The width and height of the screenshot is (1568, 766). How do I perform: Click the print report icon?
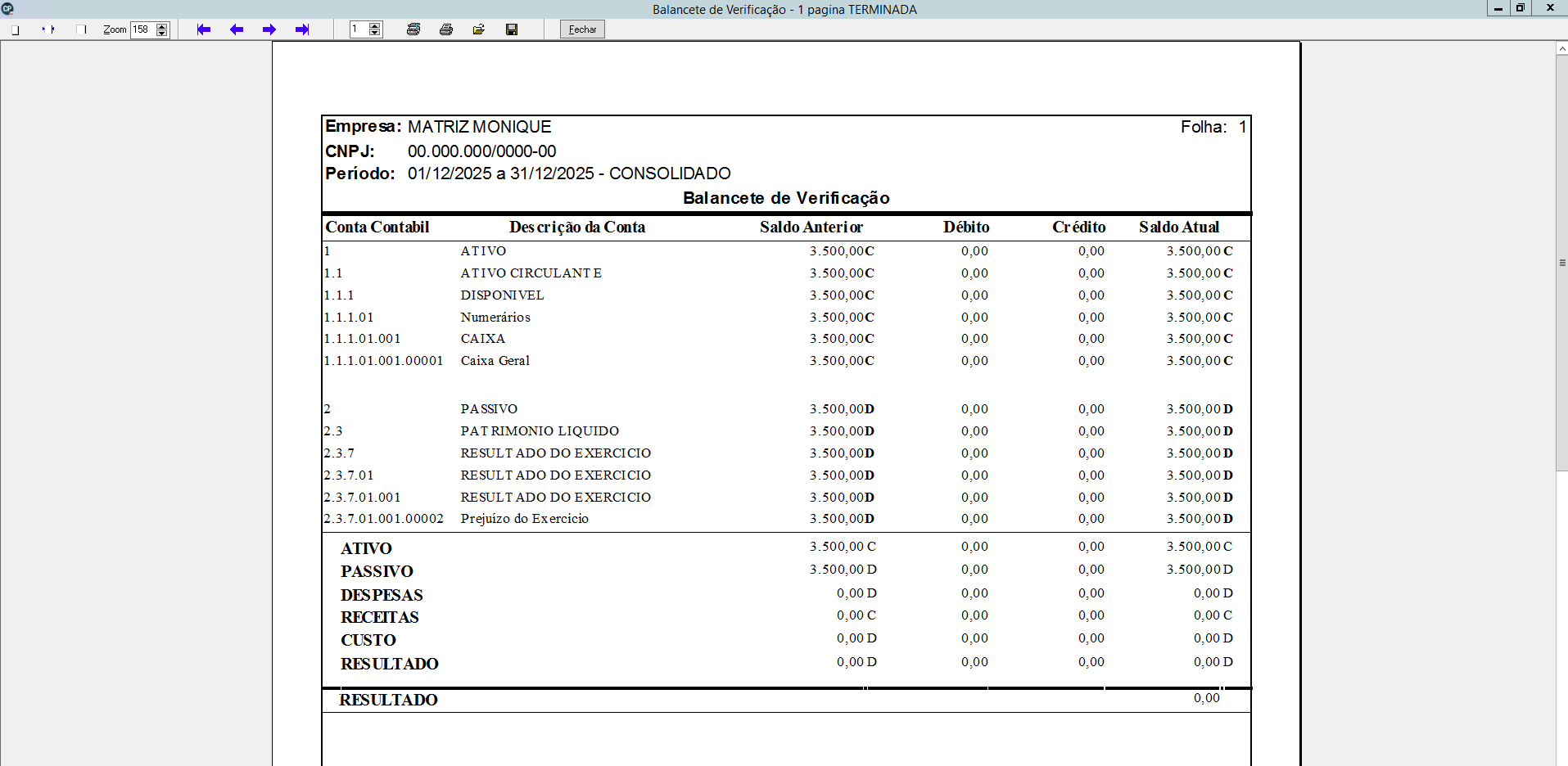coord(446,29)
